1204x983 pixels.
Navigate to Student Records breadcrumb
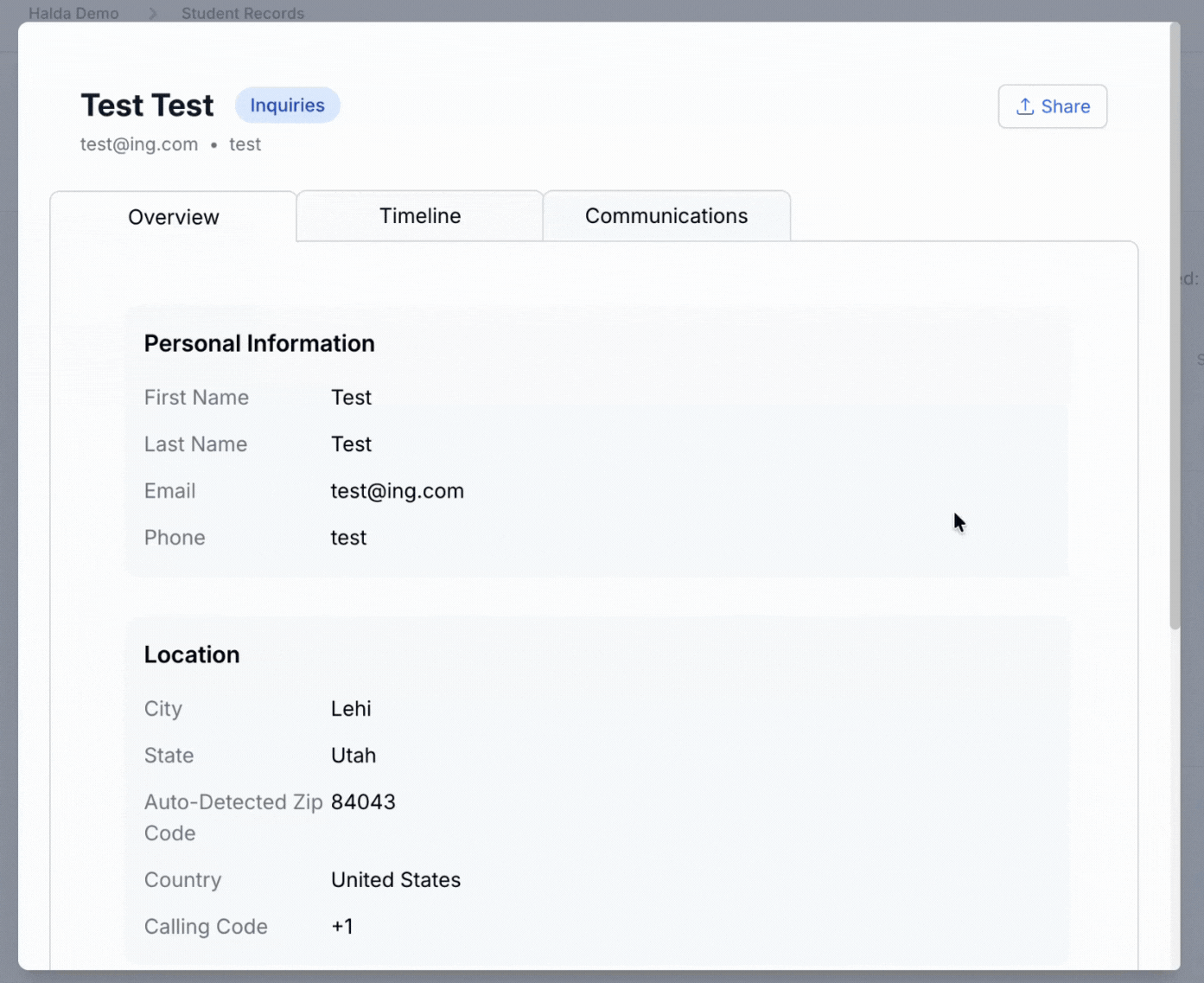(x=243, y=14)
